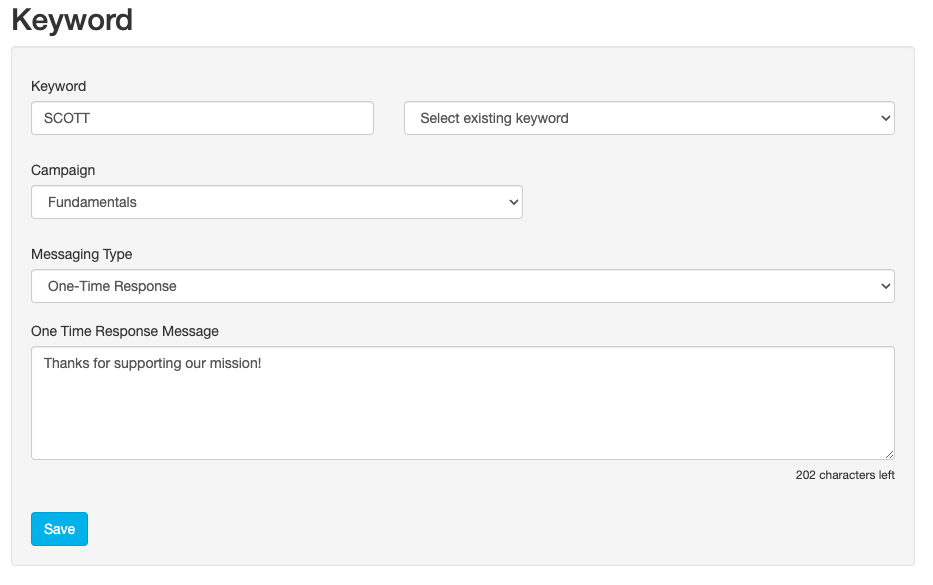Click the One Time Response Message label
The width and height of the screenshot is (933, 585).
tap(125, 331)
